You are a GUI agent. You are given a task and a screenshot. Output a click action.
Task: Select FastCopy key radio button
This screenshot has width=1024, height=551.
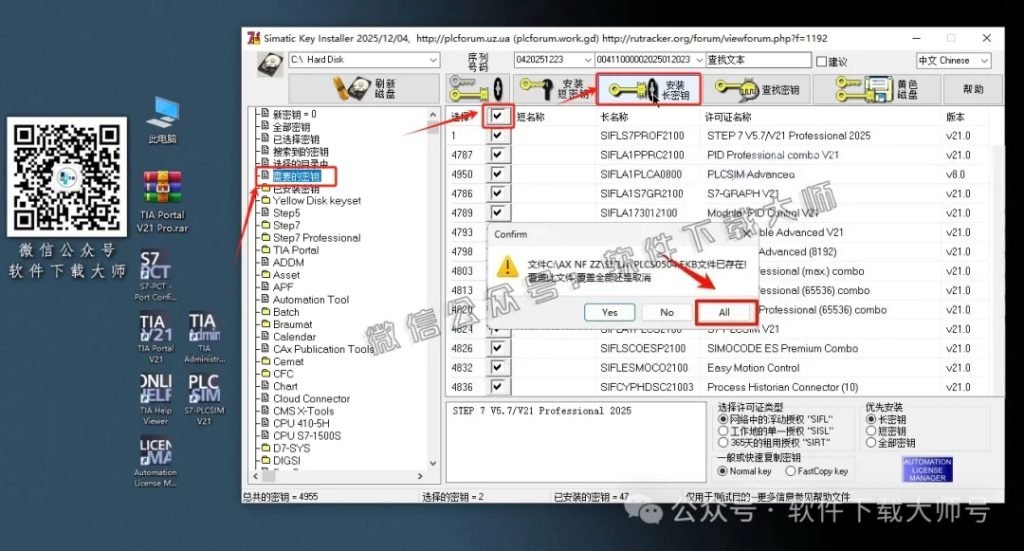coord(791,471)
